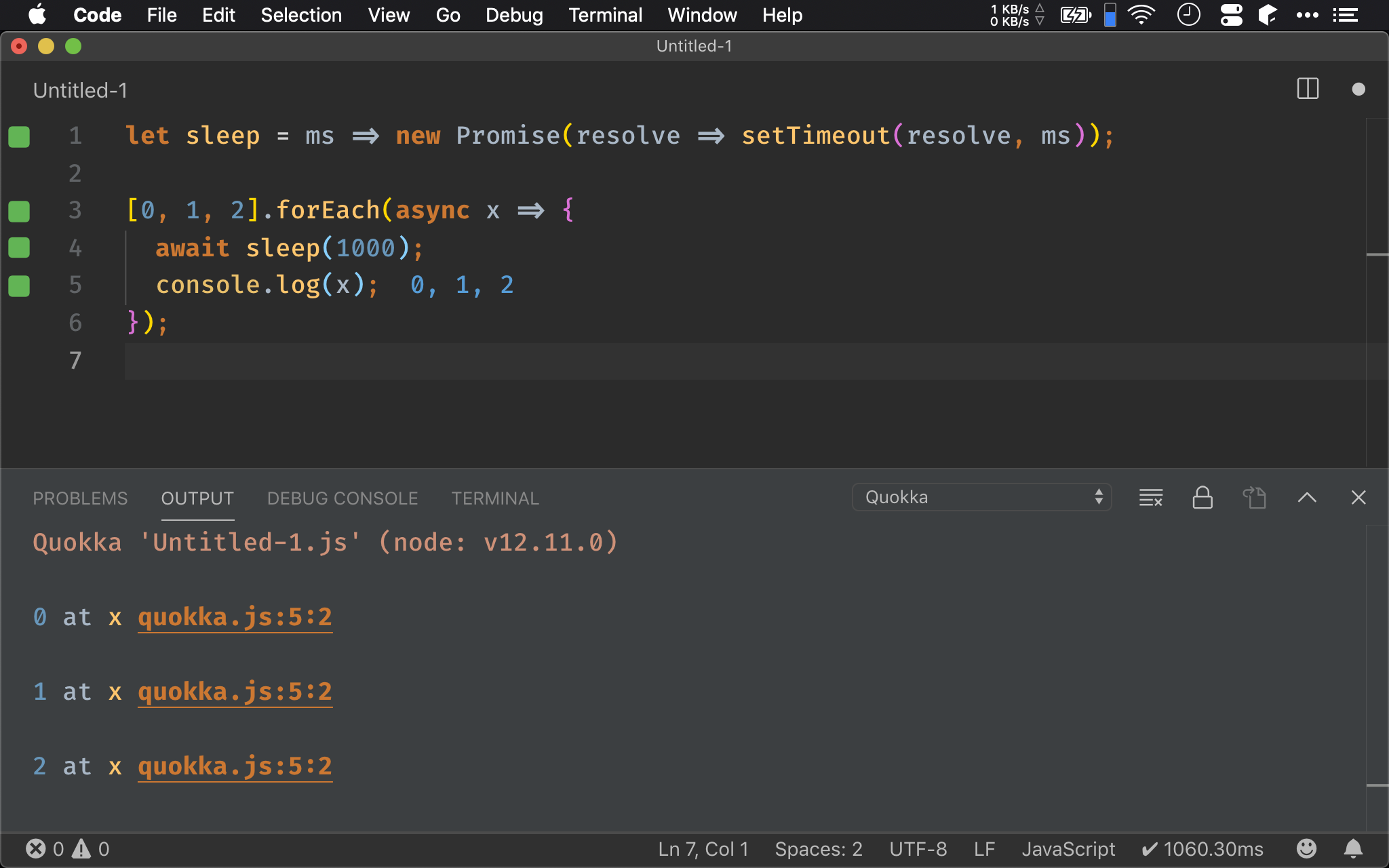
Task: Select the JavaScript language mode
Action: coord(1068,848)
